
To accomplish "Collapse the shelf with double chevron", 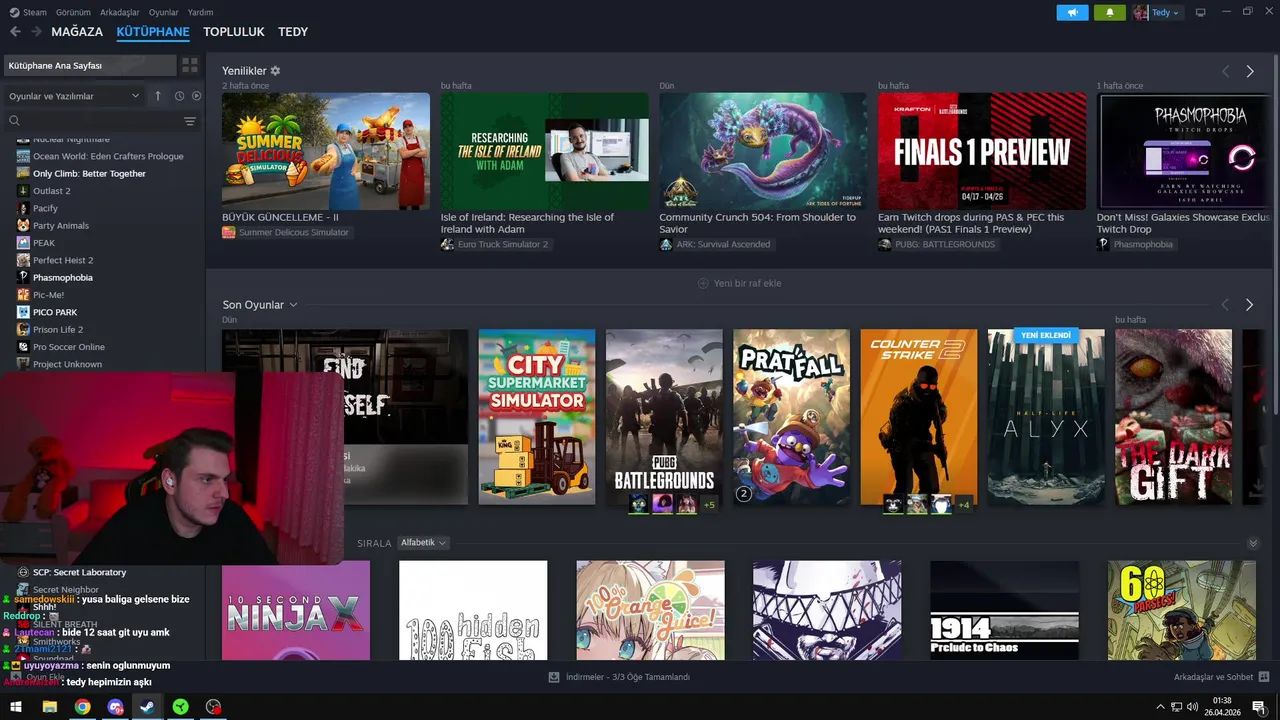I will (1253, 543).
